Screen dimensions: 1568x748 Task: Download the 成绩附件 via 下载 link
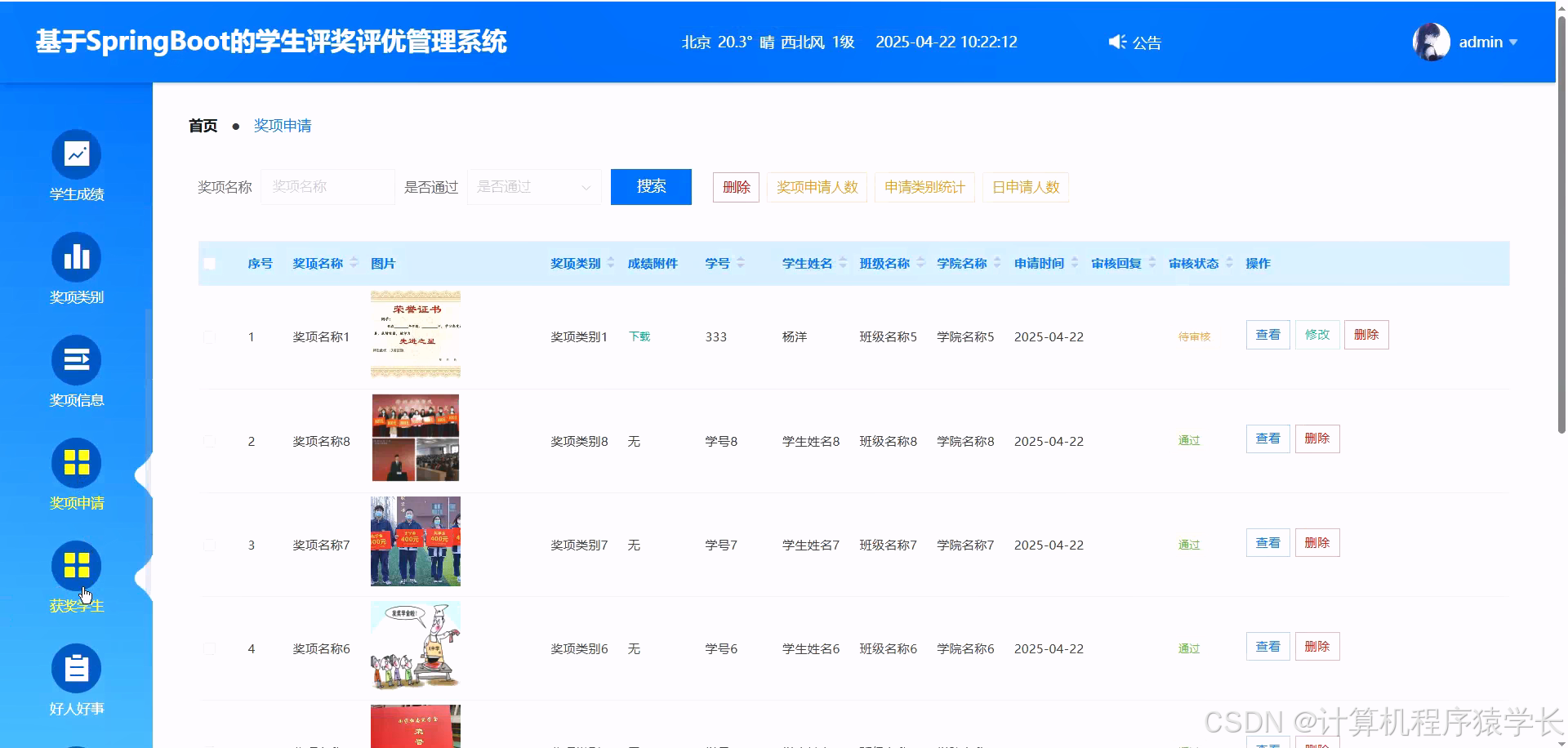coord(639,336)
